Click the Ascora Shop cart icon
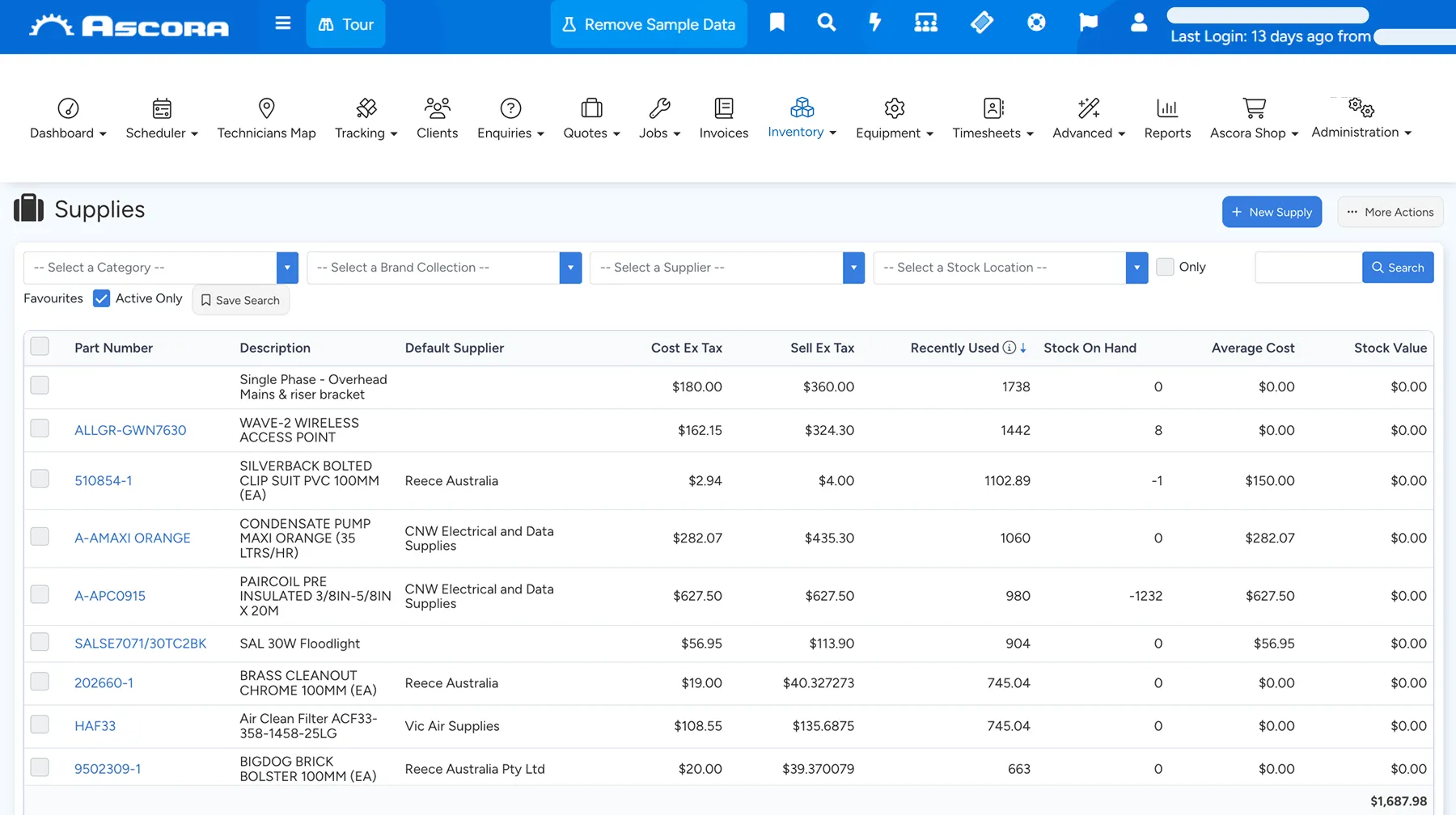The width and height of the screenshot is (1456, 815). pos(1254,108)
